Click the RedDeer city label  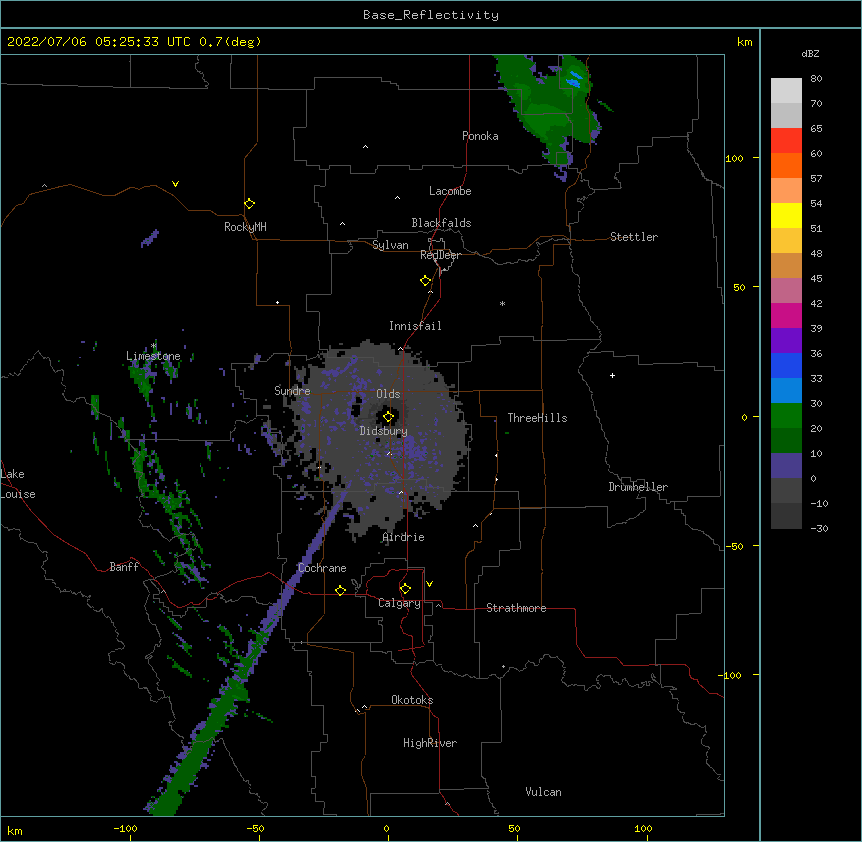[440, 255]
